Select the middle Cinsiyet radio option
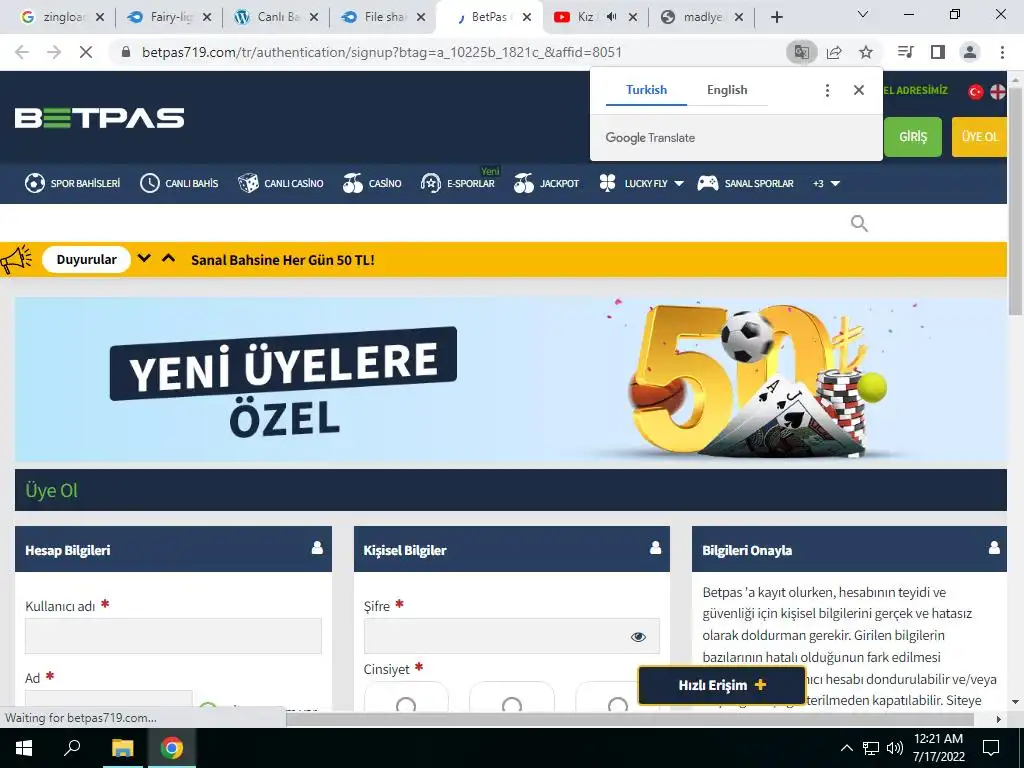Viewport: 1024px width, 768px height. point(512,705)
